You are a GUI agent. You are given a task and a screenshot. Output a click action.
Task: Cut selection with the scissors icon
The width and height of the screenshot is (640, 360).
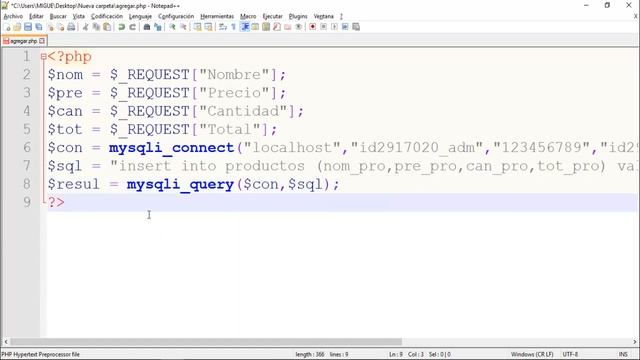click(x=85, y=27)
